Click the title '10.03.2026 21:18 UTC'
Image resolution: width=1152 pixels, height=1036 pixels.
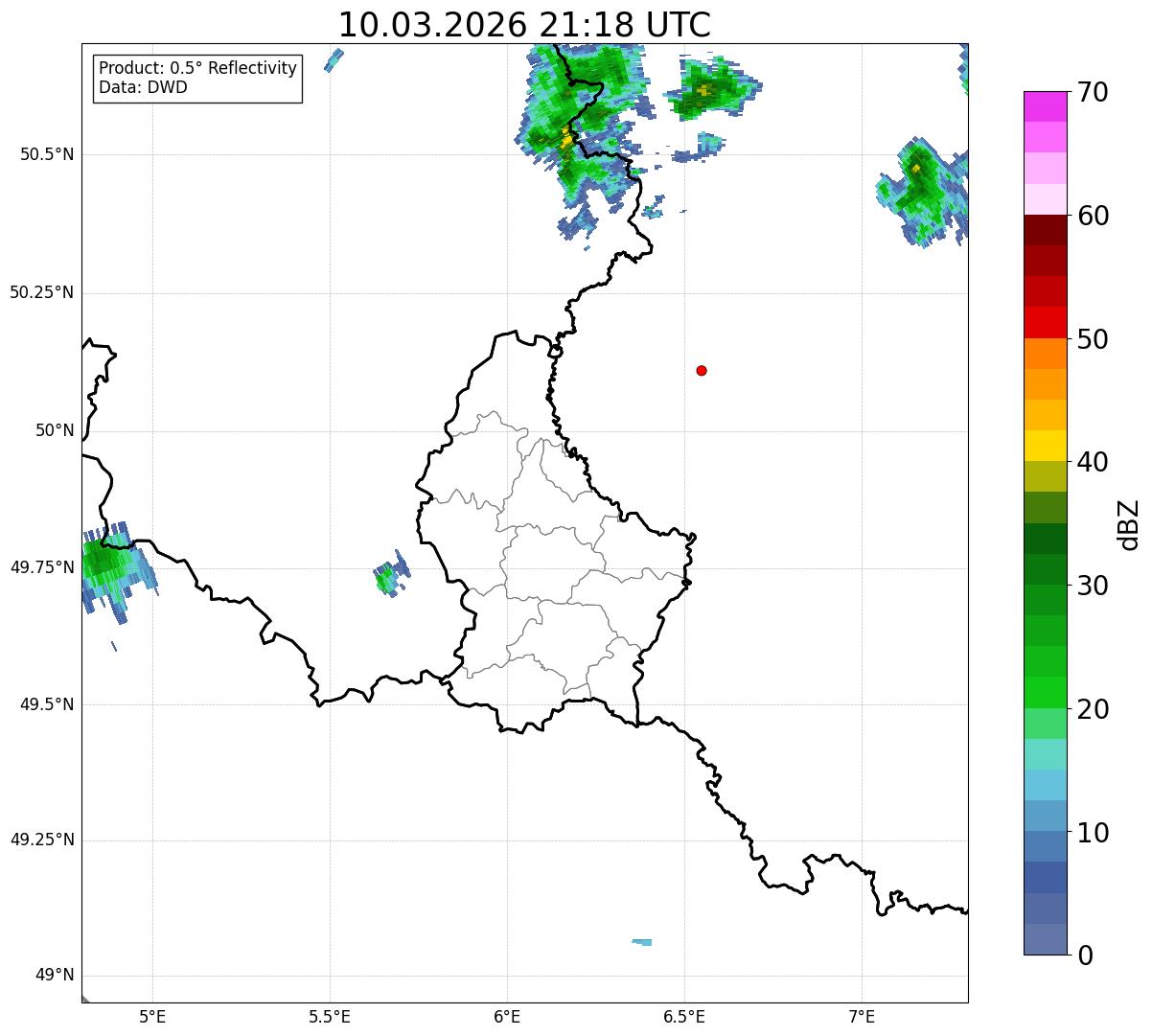point(524,25)
